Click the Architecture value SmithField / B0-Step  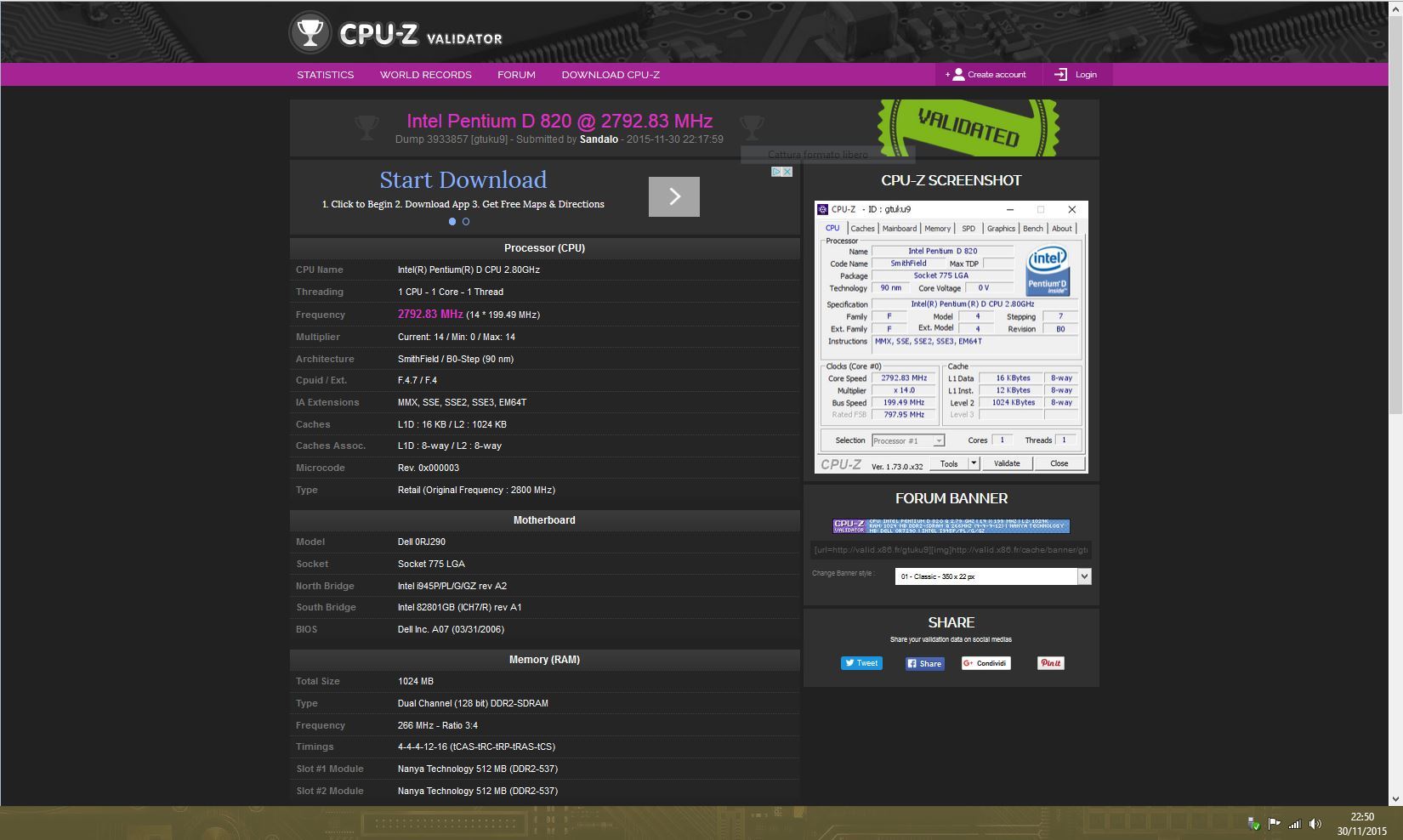click(456, 359)
